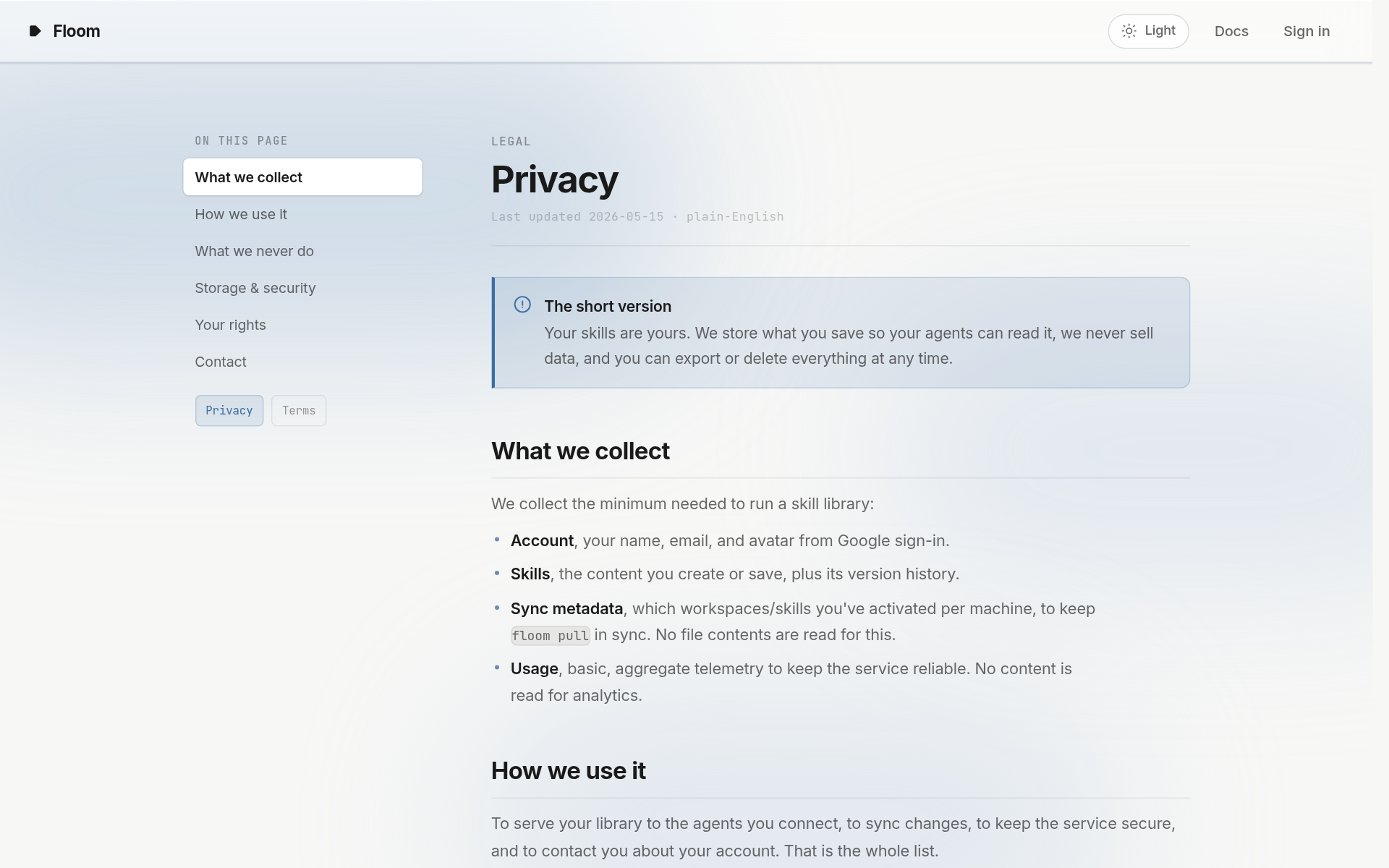Click the bold 'Skills' list term

pos(530,574)
